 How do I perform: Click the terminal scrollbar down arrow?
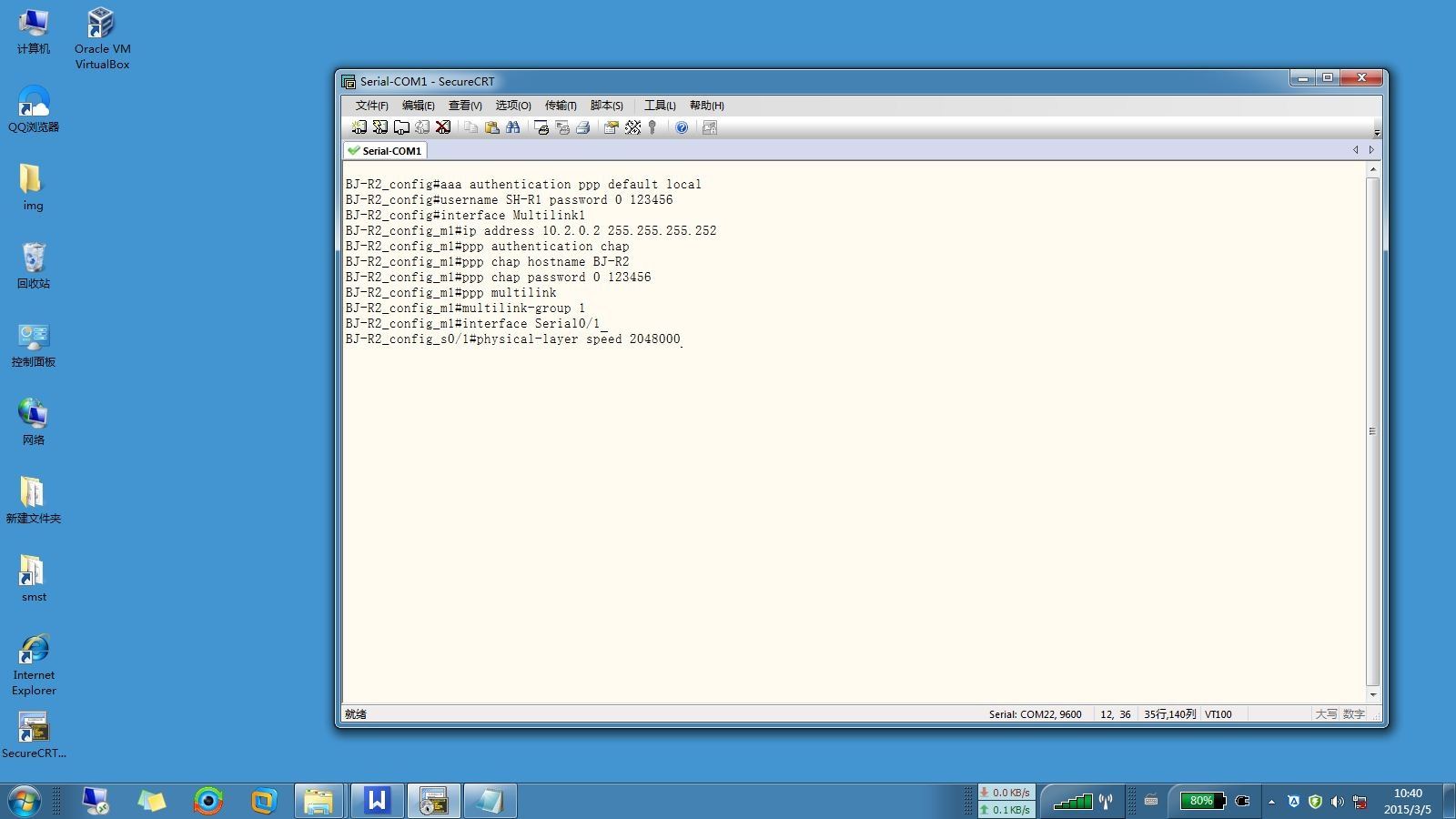(1373, 695)
